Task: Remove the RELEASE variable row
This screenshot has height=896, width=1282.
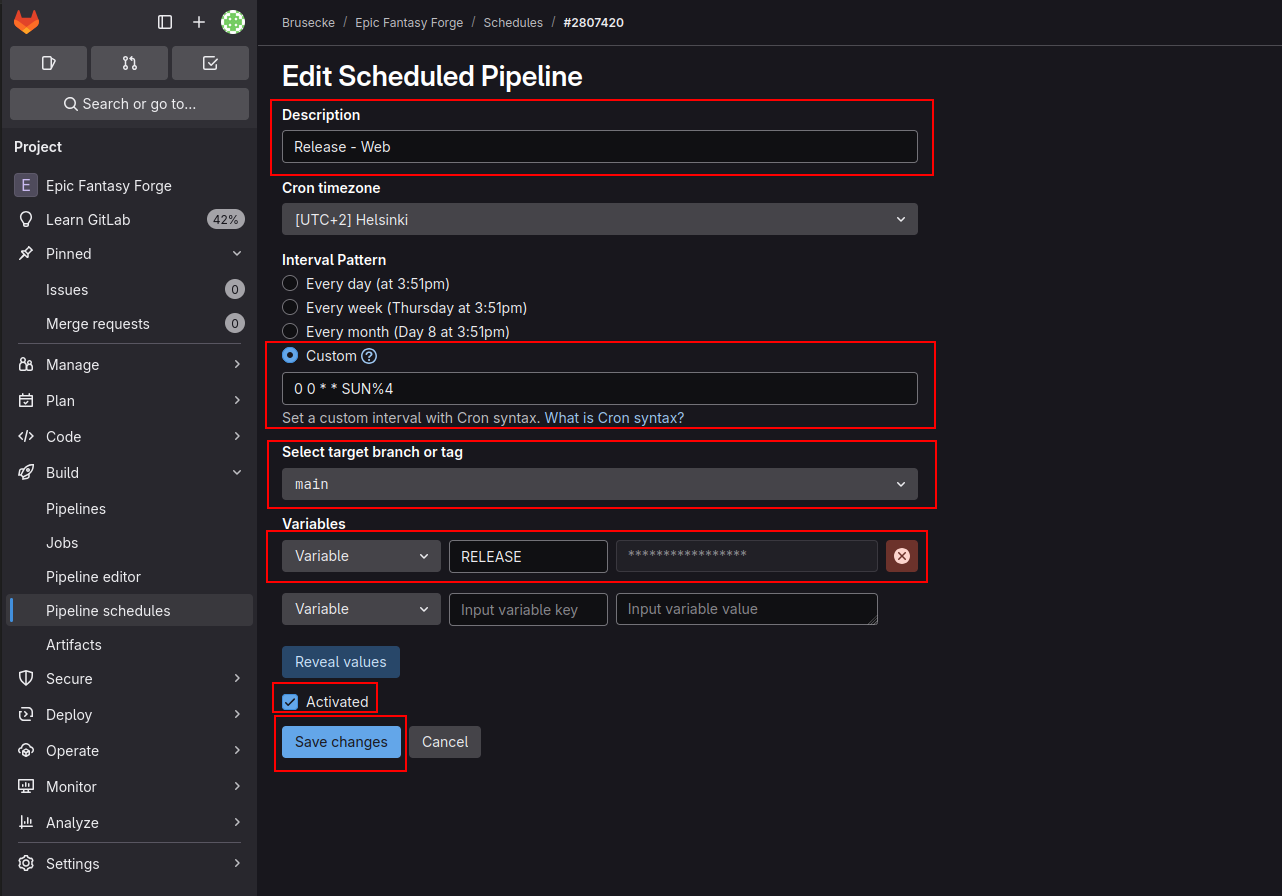Action: (902, 556)
